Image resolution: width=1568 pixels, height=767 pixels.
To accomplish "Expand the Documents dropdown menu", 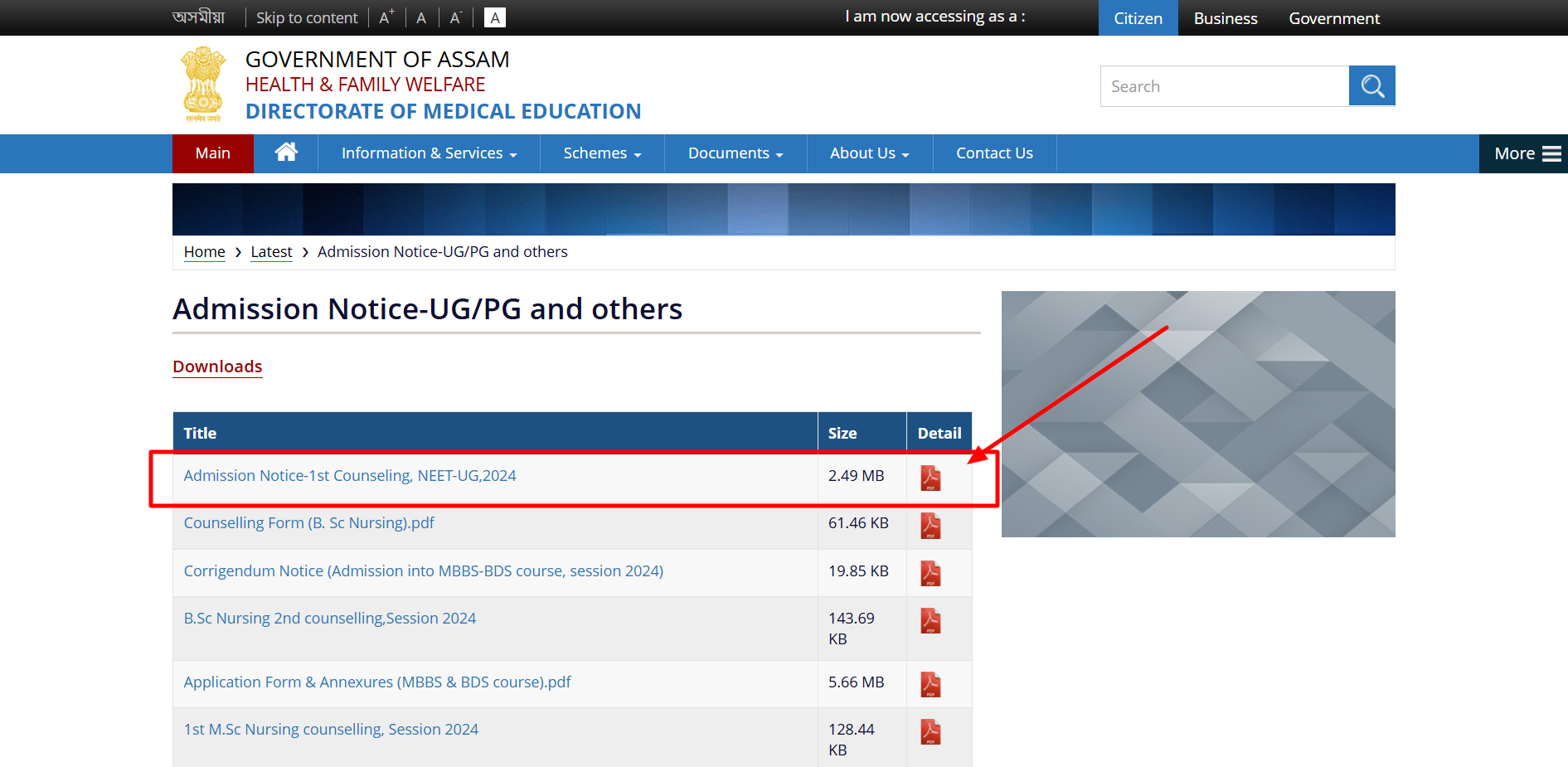I will [x=735, y=153].
